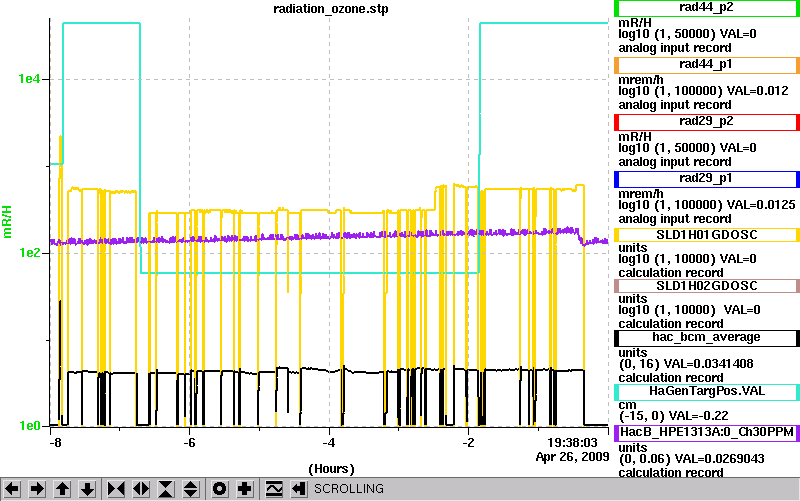Viewport: 800px width, 501px height.
Task: Select the SLD1H02GDOSC legend entry
Action: click(707, 286)
